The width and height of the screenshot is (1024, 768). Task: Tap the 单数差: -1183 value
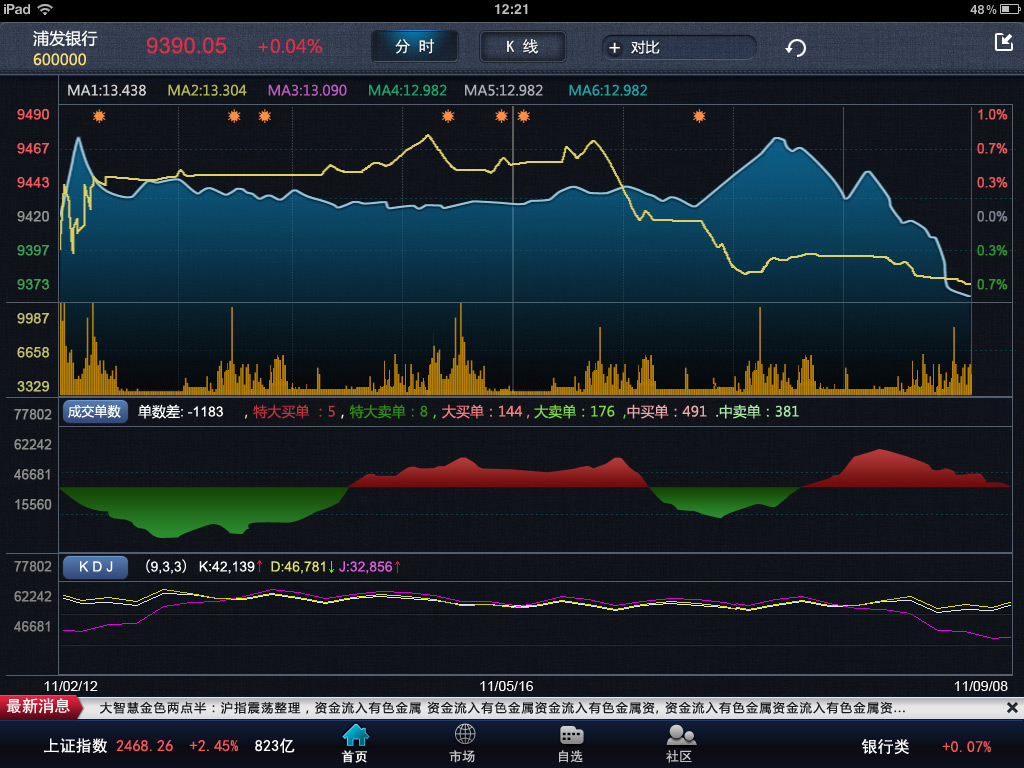click(x=181, y=412)
